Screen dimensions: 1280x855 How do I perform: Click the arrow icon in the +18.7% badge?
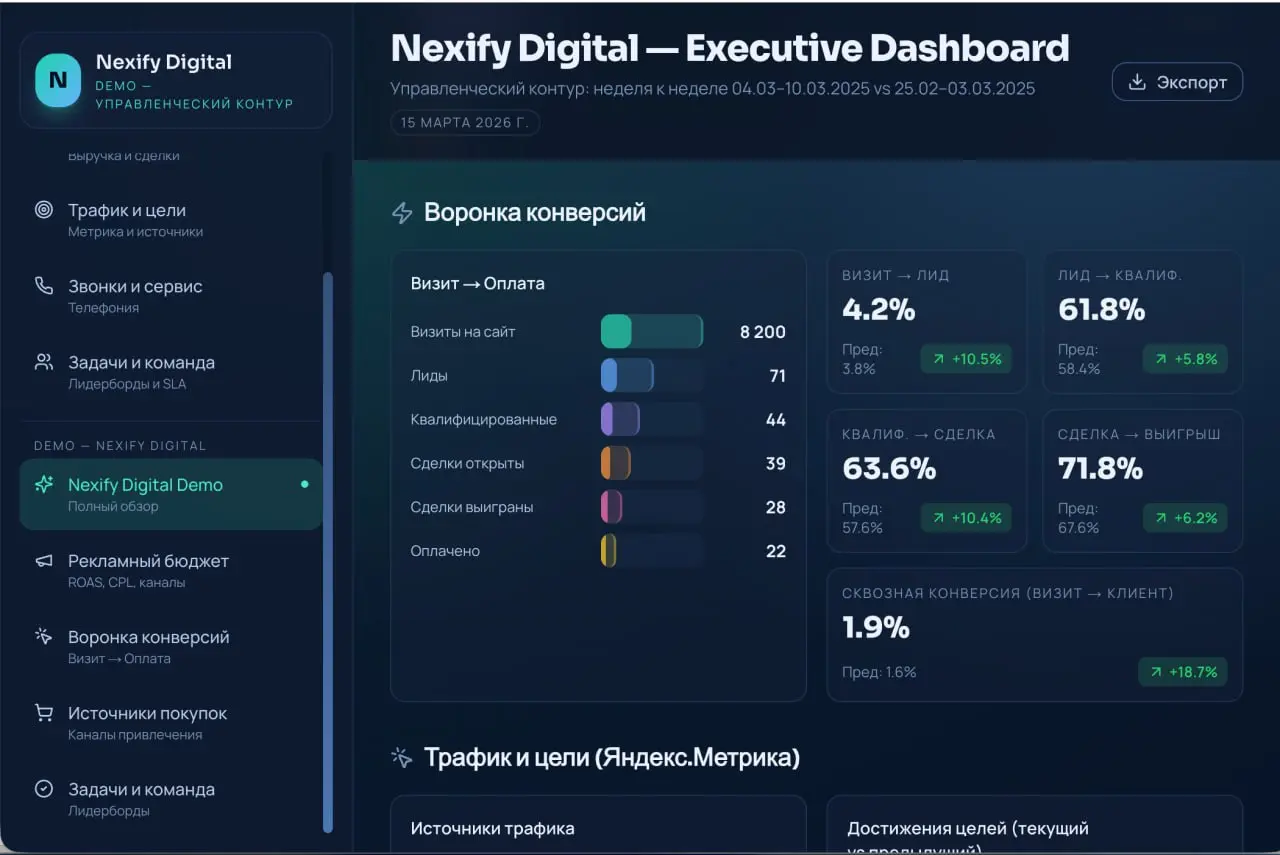pos(1157,672)
